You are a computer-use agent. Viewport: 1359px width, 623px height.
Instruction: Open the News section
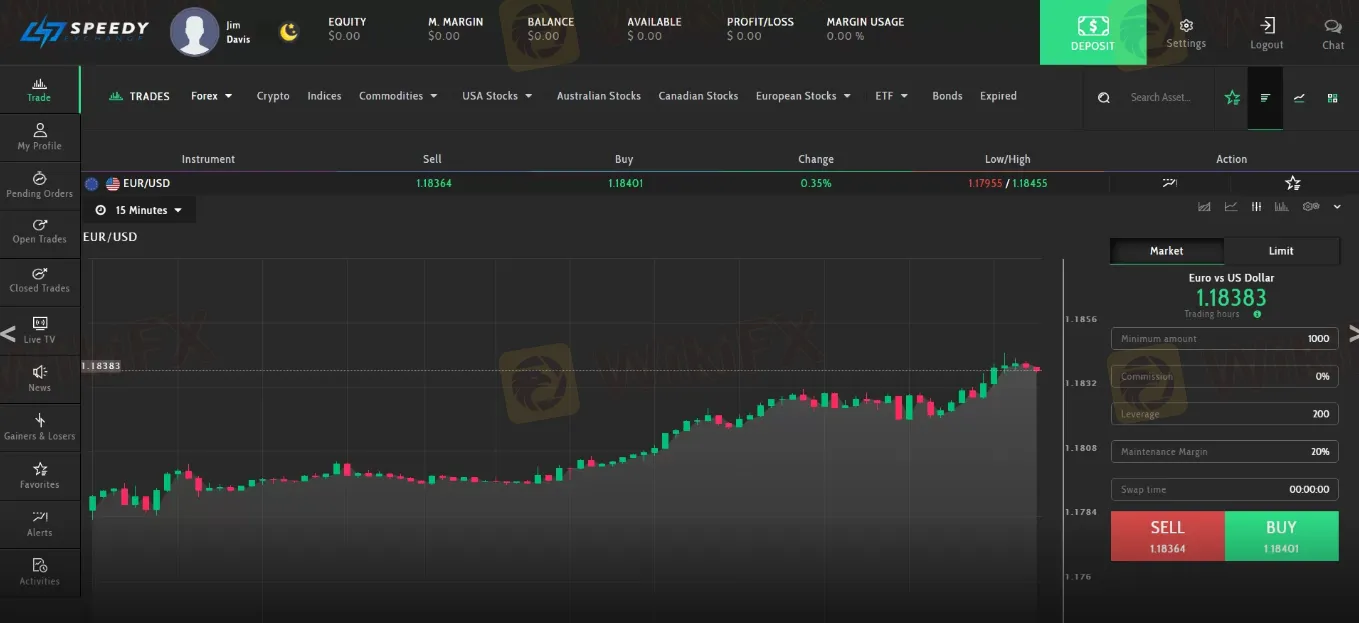click(39, 378)
